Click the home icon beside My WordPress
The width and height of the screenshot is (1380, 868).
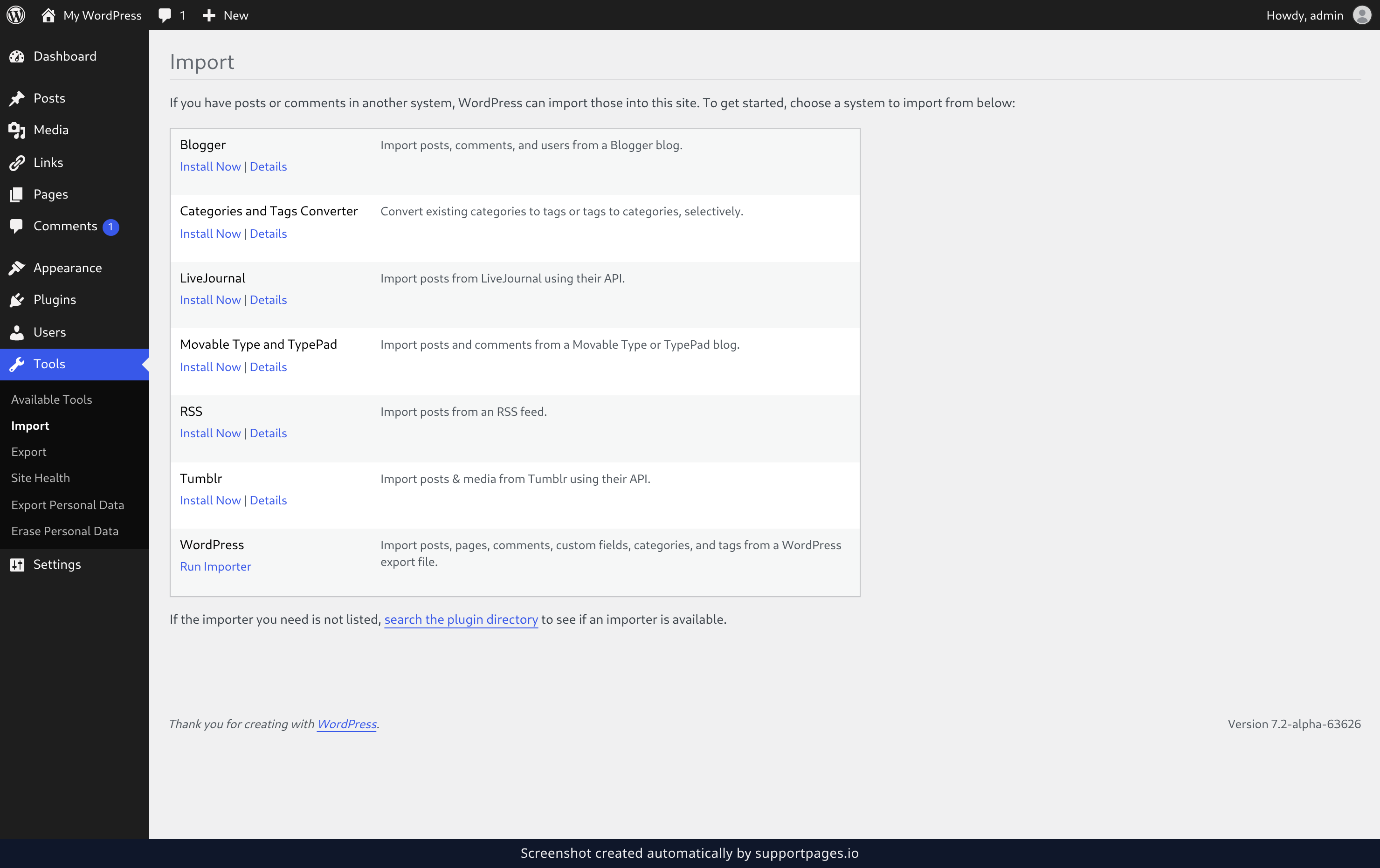point(48,15)
